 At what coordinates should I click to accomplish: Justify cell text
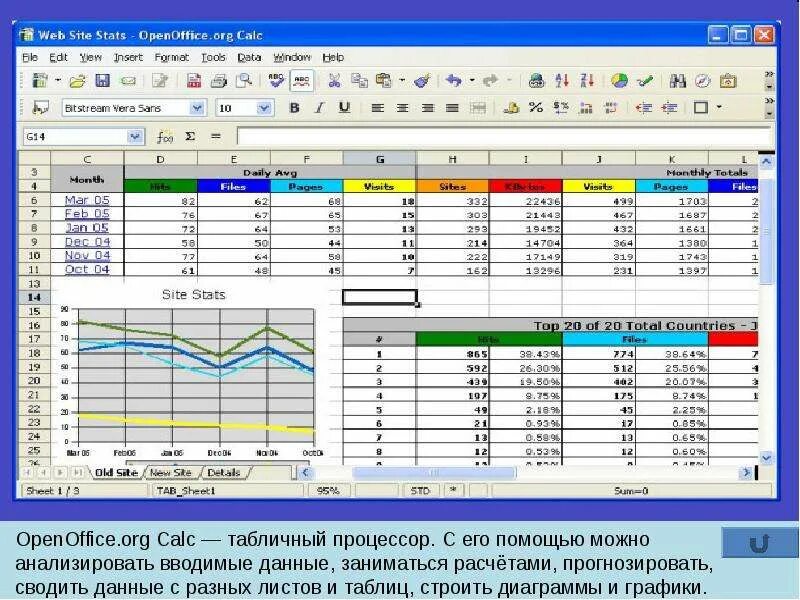[x=453, y=108]
